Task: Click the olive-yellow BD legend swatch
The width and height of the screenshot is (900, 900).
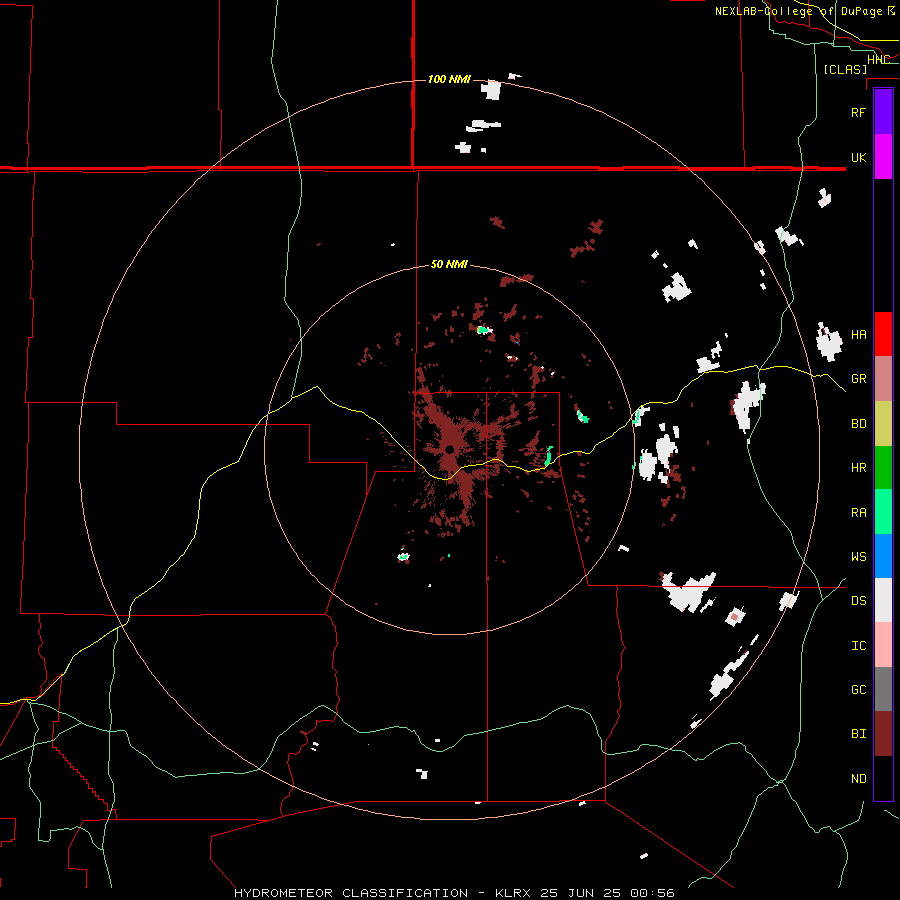Action: point(883,424)
